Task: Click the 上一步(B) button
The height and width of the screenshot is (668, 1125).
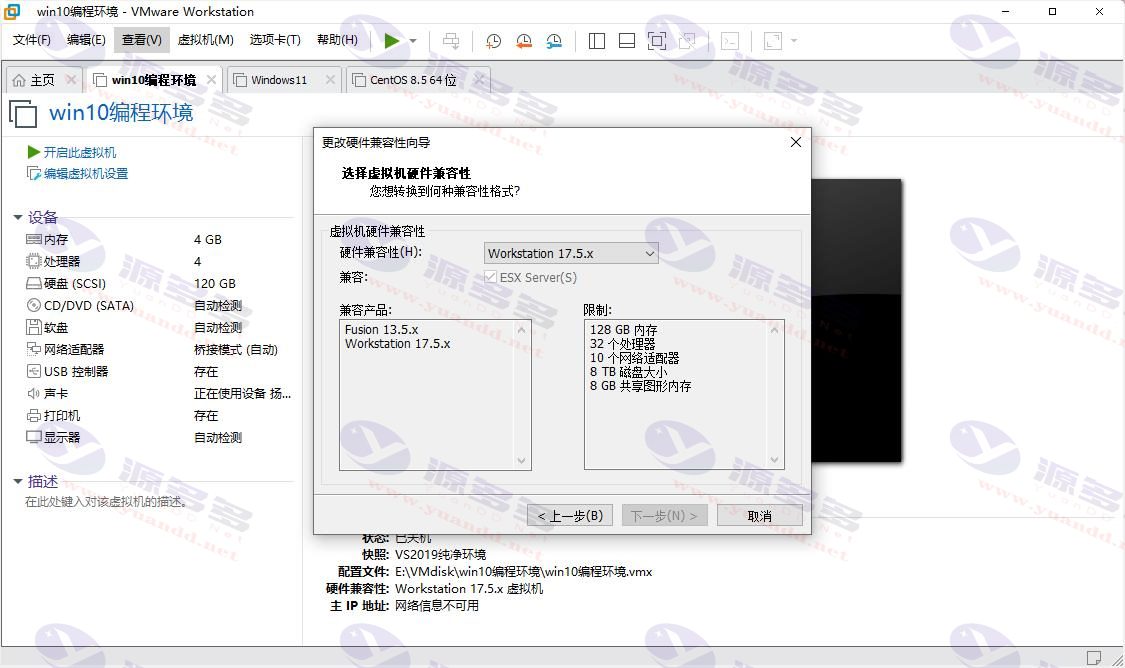Action: tap(570, 516)
